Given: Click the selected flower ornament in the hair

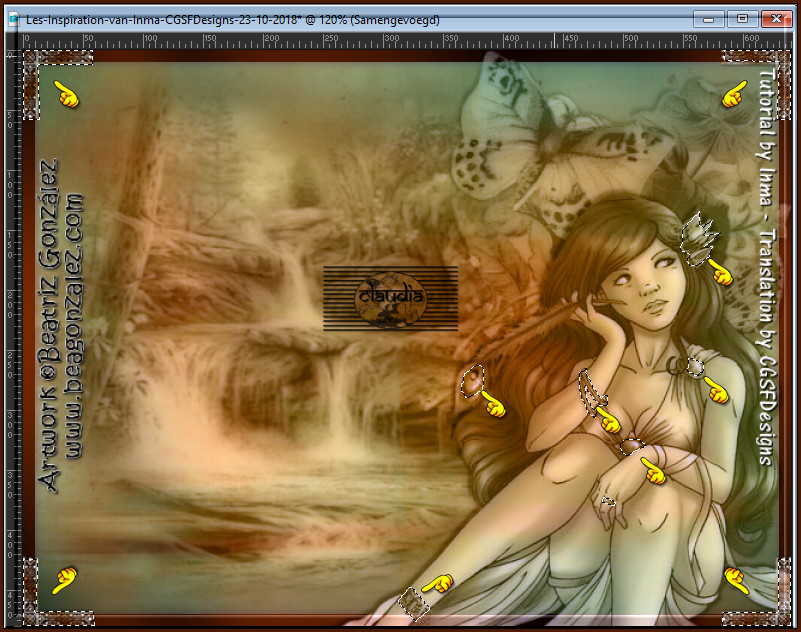Looking at the screenshot, I should pos(698,239).
